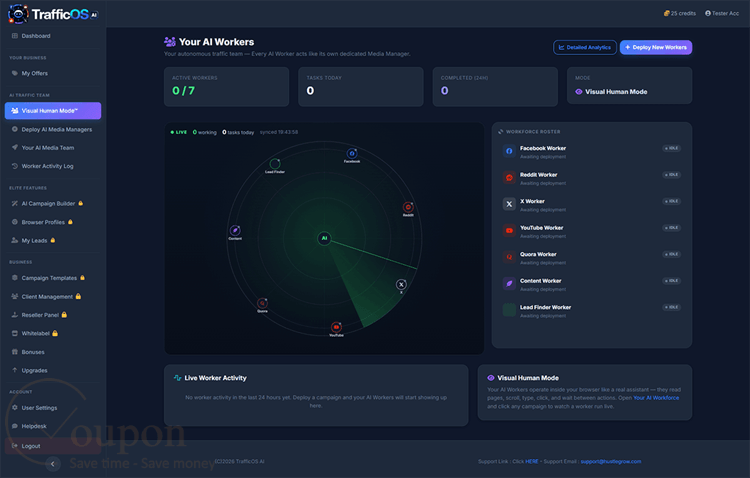Click the Reddit node on radar
This screenshot has height=478, width=750.
pos(408,207)
